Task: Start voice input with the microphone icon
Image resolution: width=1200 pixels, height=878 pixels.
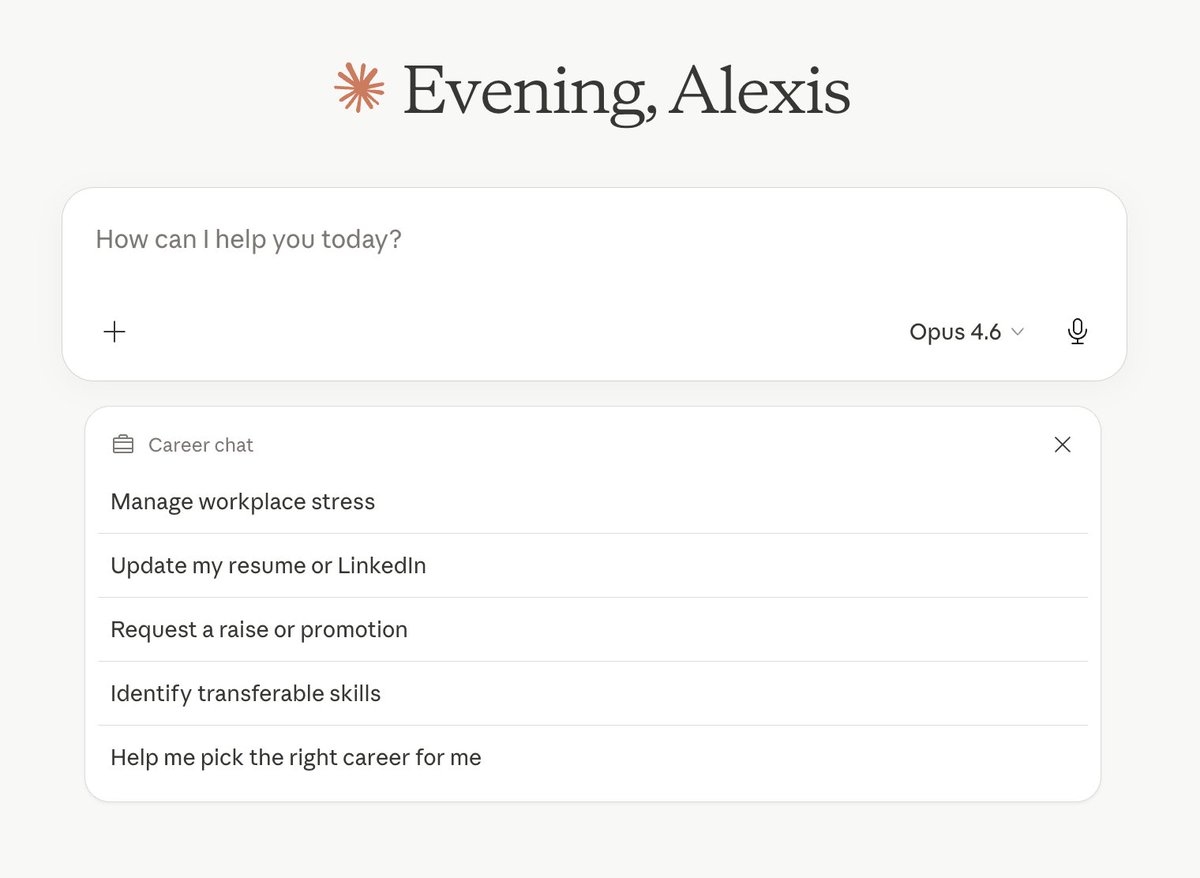Action: [1077, 332]
